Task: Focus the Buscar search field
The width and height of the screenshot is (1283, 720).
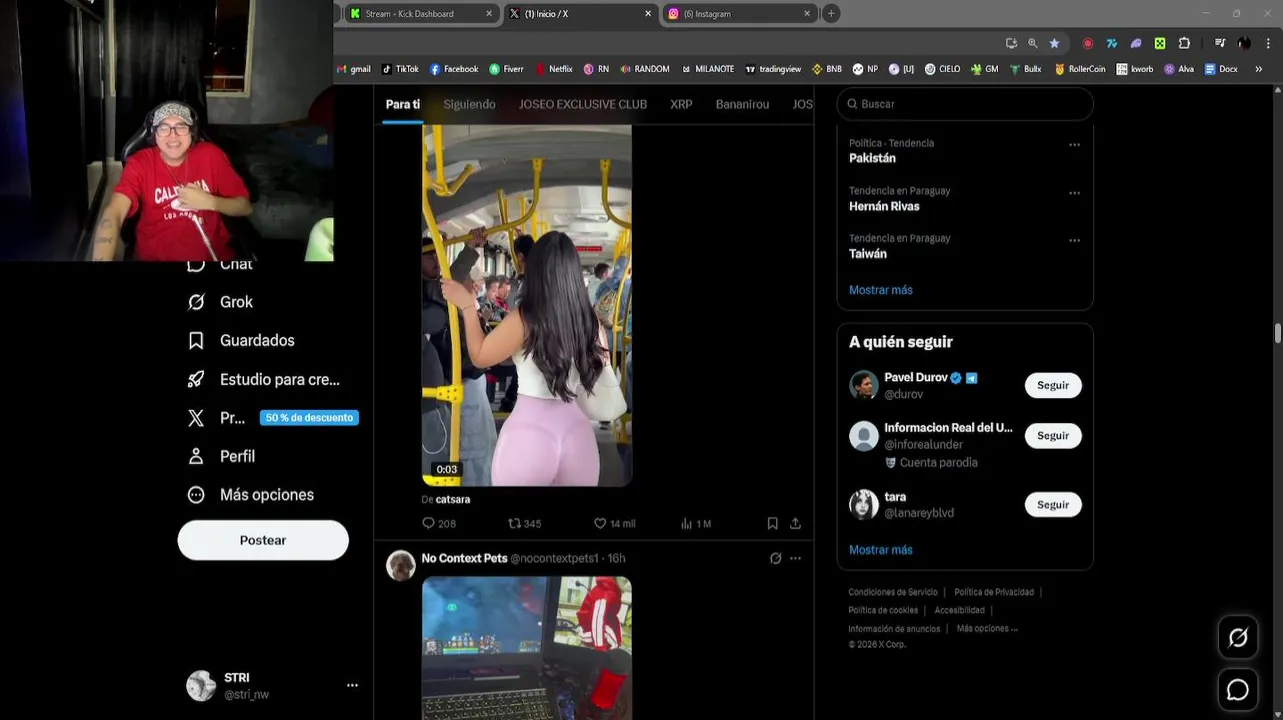Action: (x=965, y=104)
